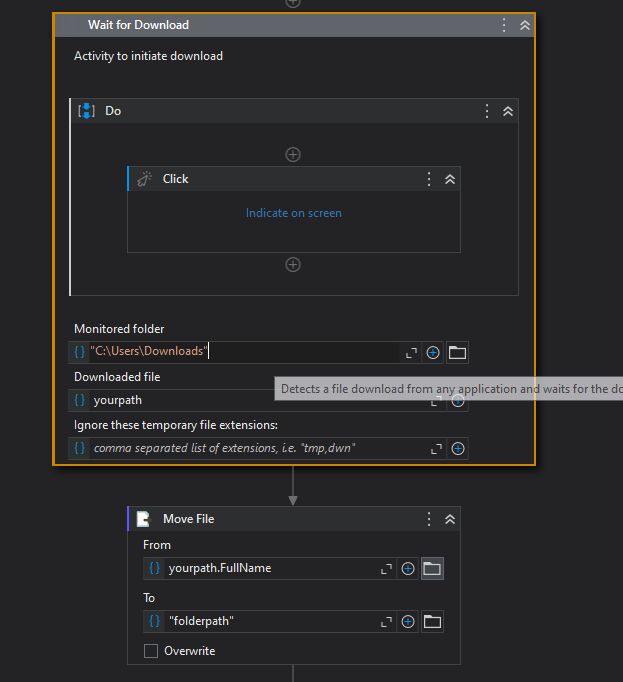The image size is (623, 682).
Task: Open the Wait for Download options menu
Action: [x=504, y=25]
